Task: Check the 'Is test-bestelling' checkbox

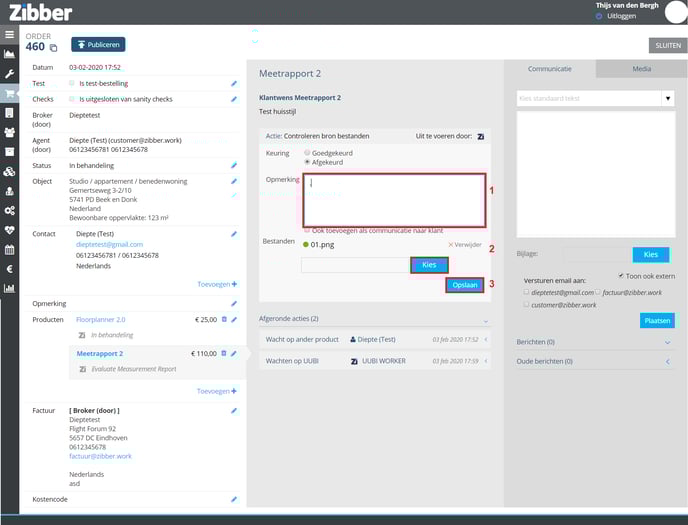Action: (71, 84)
